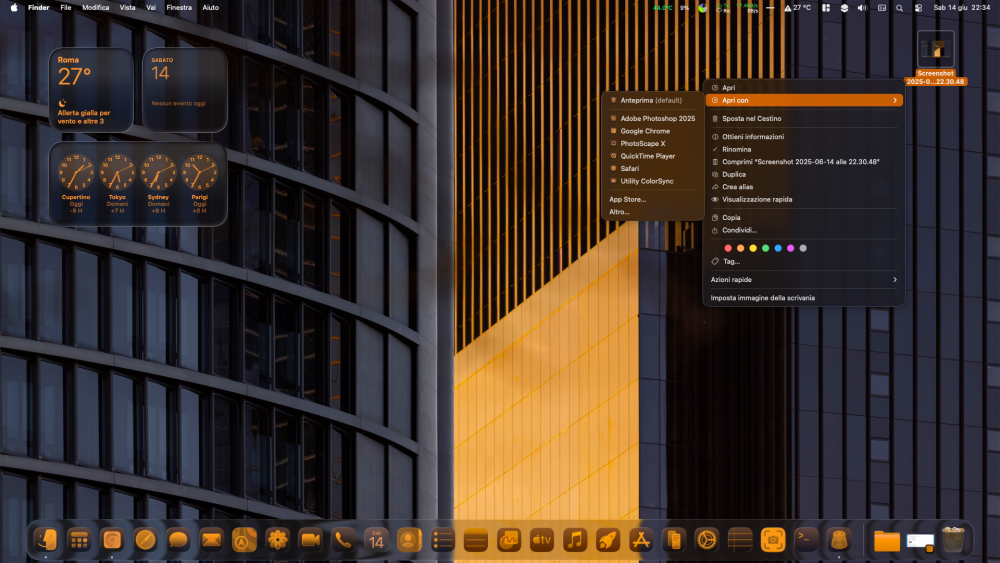
Task: Open Calendar icon showing 14 in Dock
Action: [x=376, y=540]
